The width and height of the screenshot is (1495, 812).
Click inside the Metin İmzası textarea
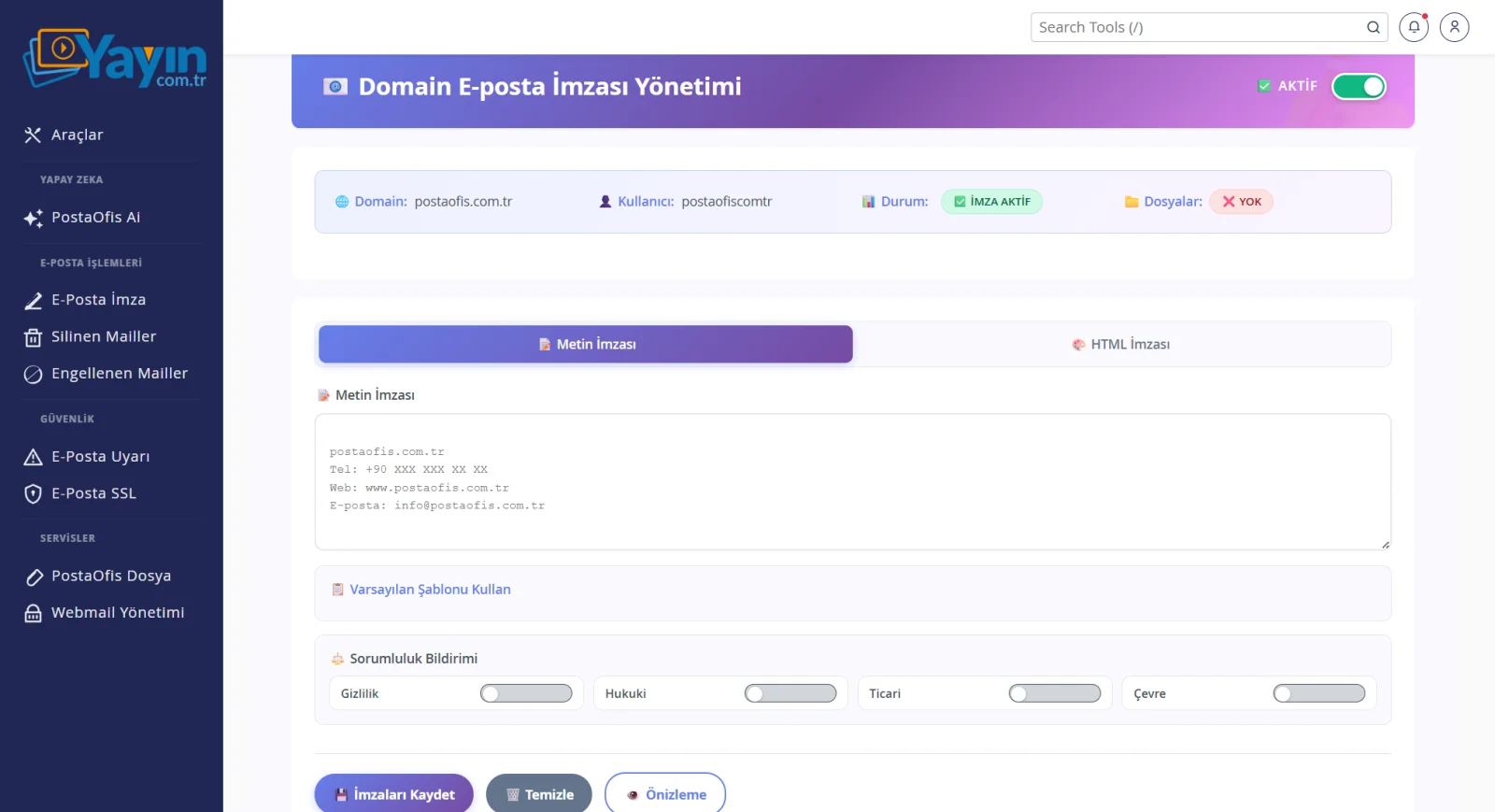(853, 482)
